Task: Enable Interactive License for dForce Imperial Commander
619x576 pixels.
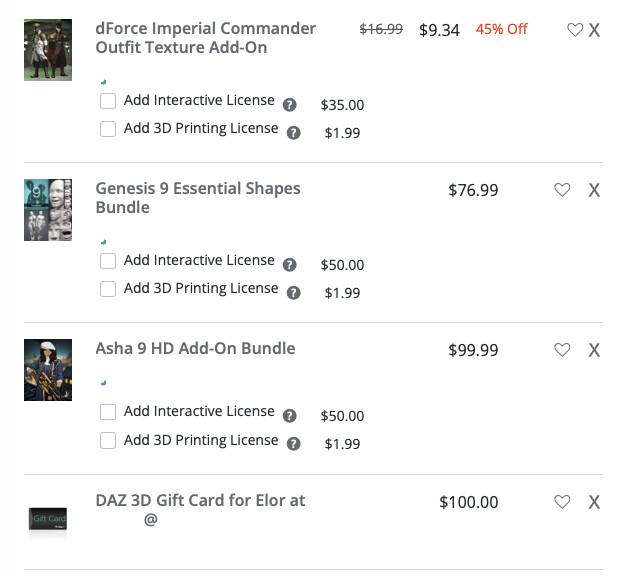Action: [108, 101]
